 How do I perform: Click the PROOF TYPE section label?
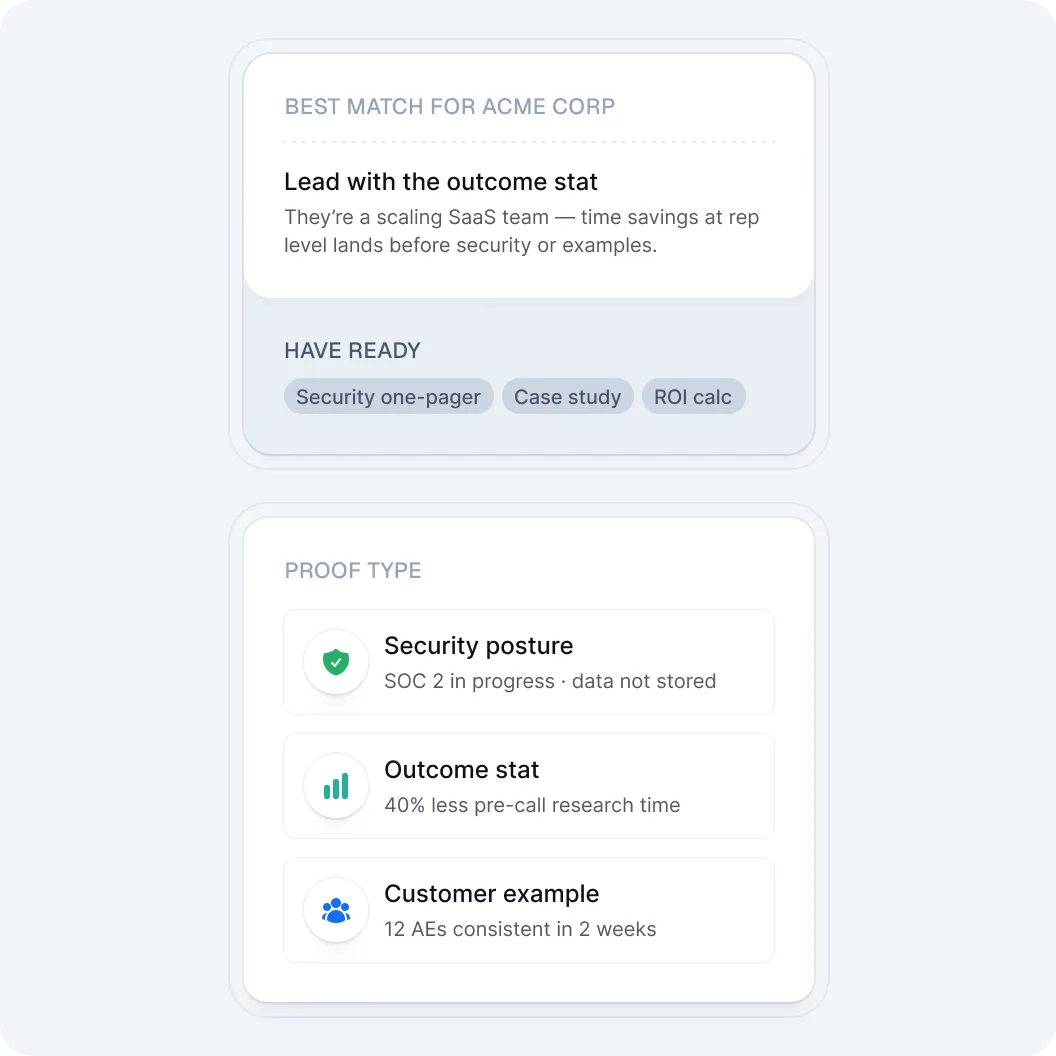coord(353,570)
